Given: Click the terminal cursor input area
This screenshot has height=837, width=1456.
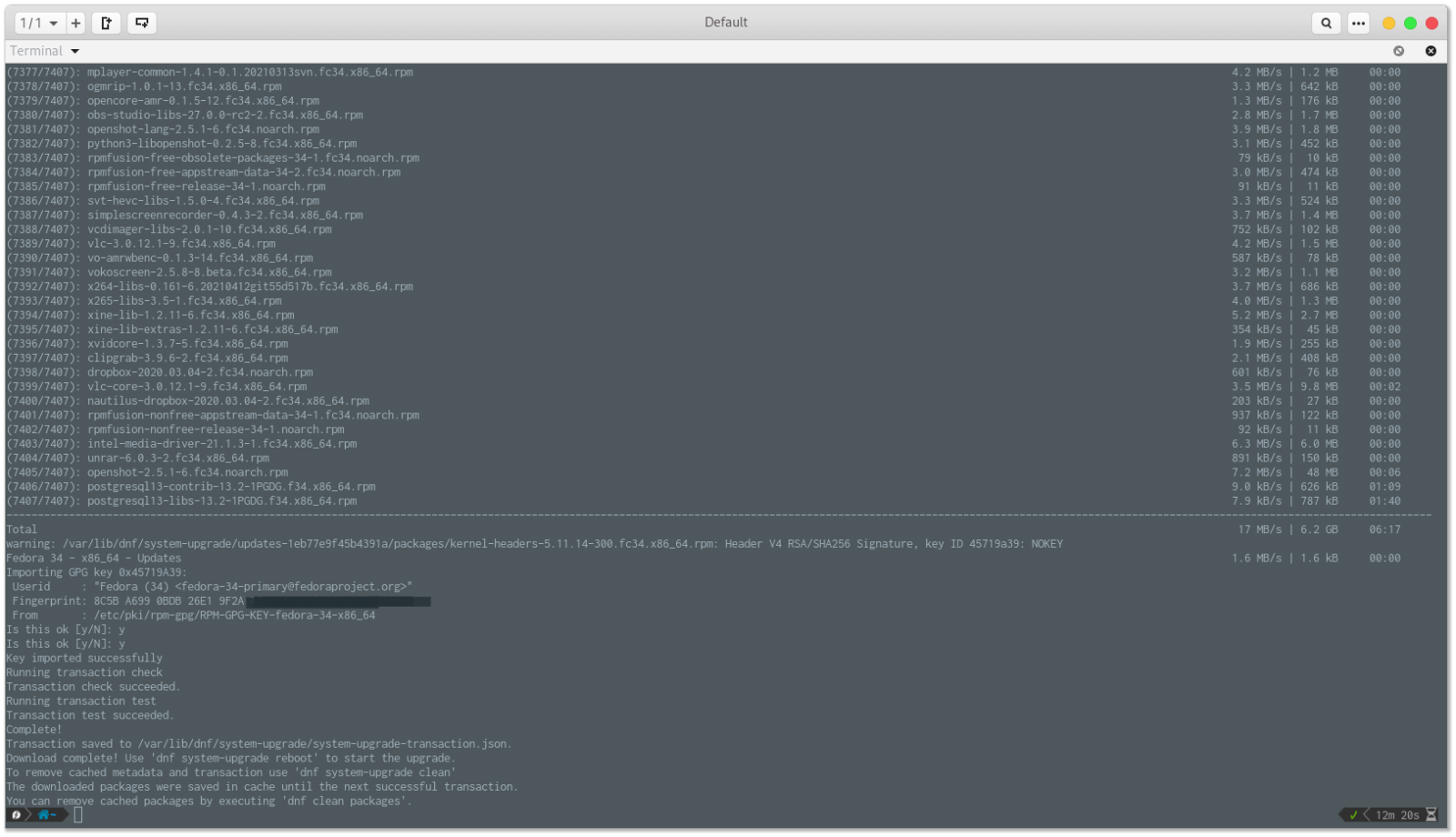Looking at the screenshot, I should (x=78, y=814).
